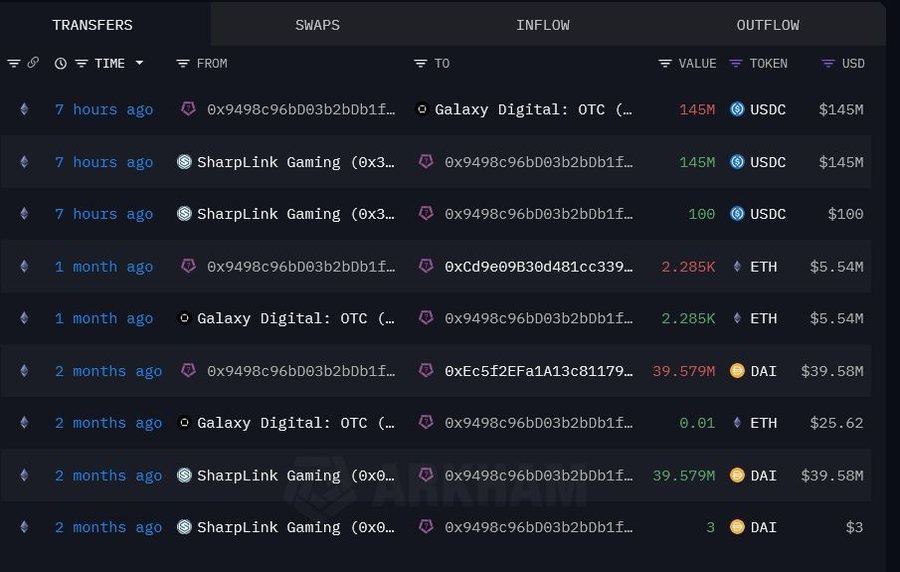Image resolution: width=900 pixels, height=572 pixels.
Task: Open the TO column filter
Action: 420,64
